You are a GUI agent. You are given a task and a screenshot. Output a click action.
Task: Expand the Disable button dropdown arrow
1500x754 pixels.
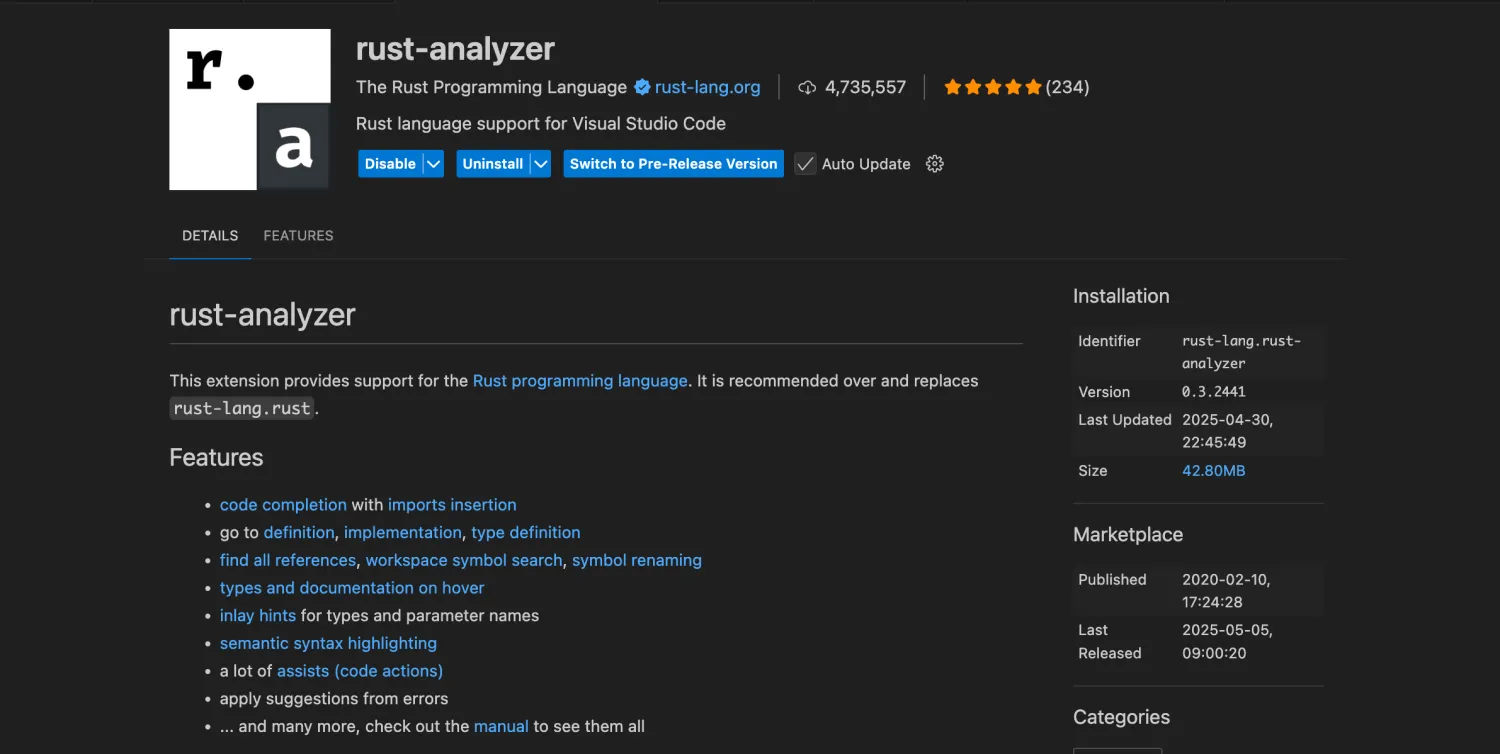click(x=433, y=164)
